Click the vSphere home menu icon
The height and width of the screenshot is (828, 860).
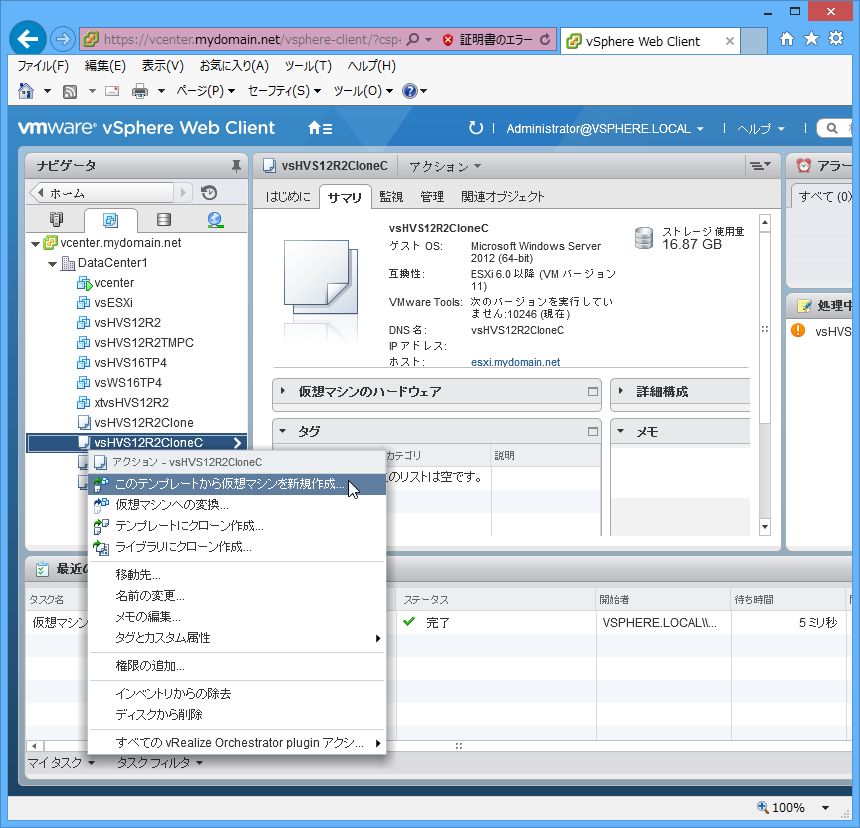(x=320, y=128)
